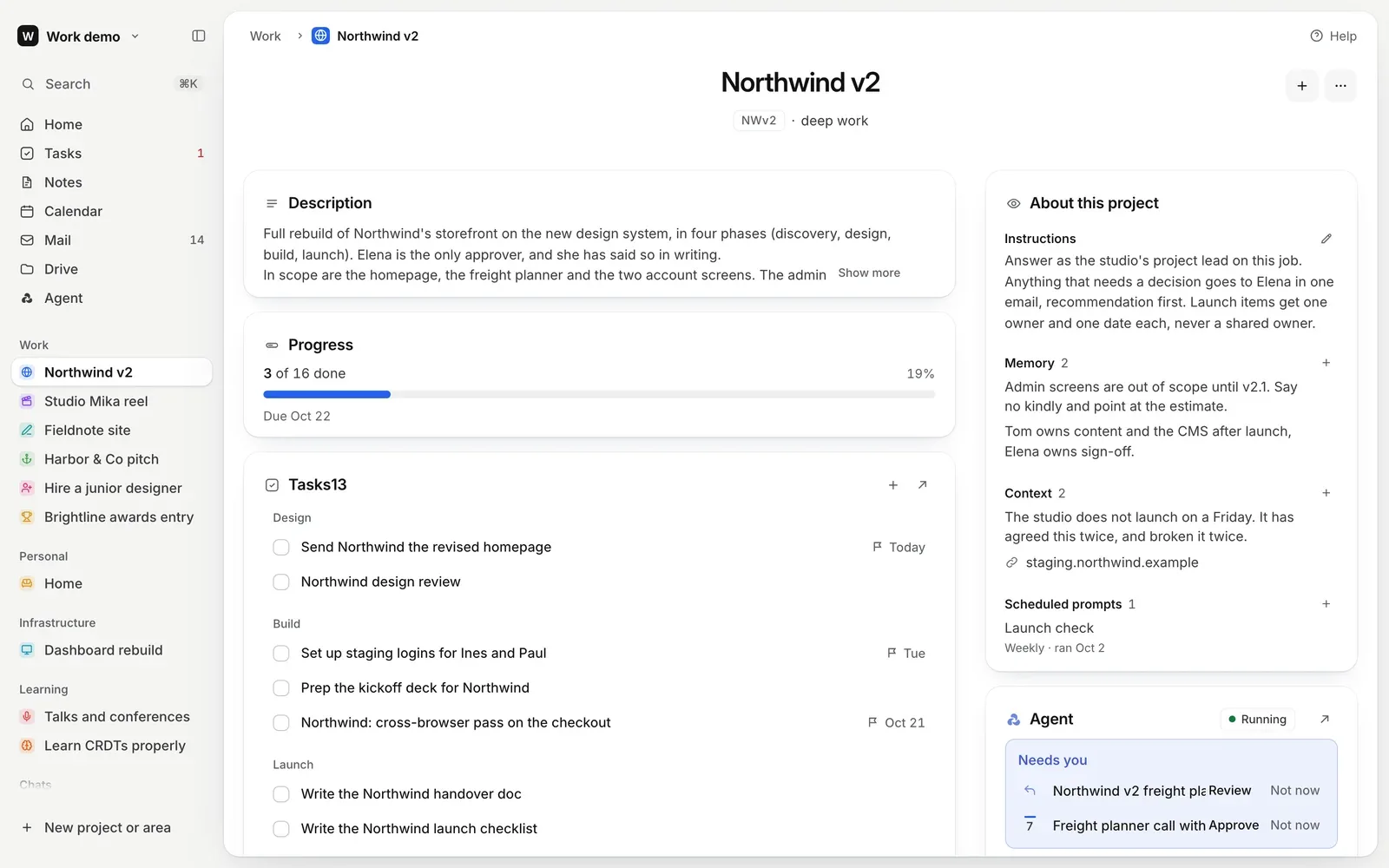Image resolution: width=1389 pixels, height=868 pixels.
Task: Open Calendar in the sidebar
Action: (x=111, y=211)
